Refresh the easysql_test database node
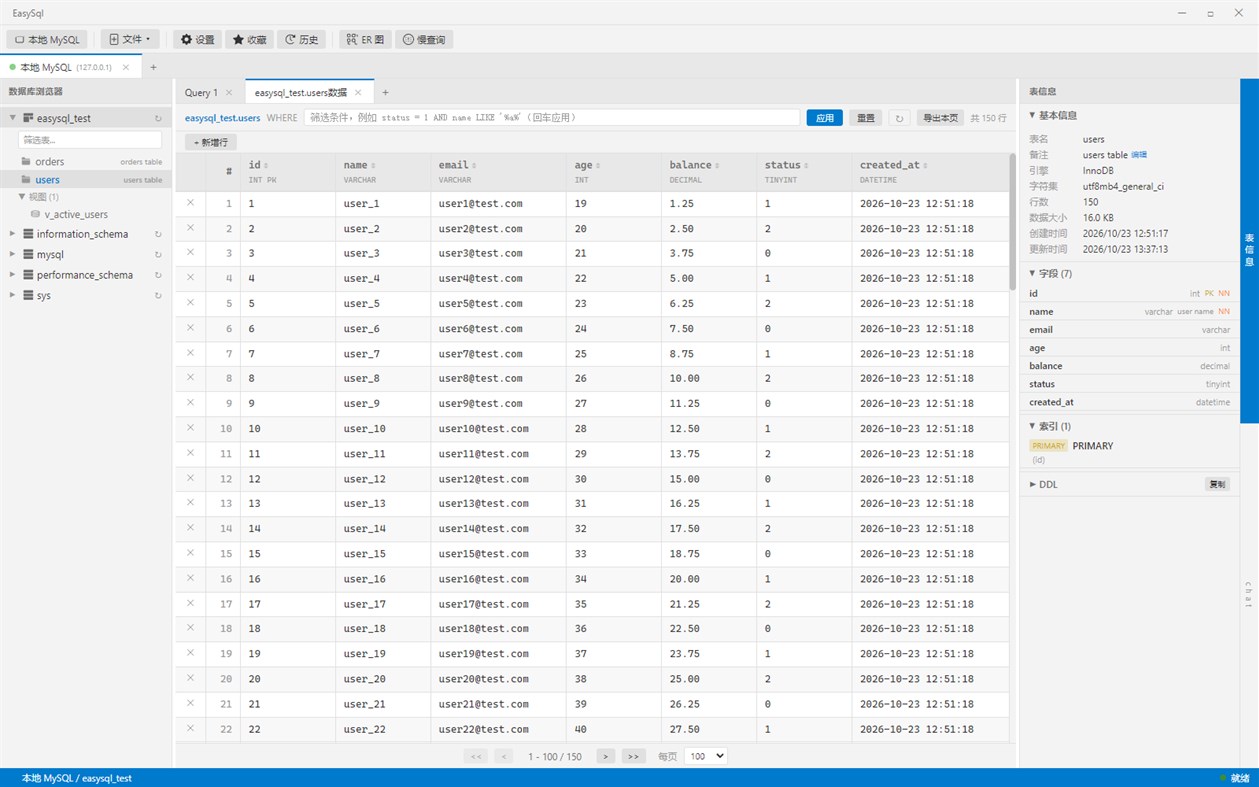The height and width of the screenshot is (787, 1259). click(158, 118)
